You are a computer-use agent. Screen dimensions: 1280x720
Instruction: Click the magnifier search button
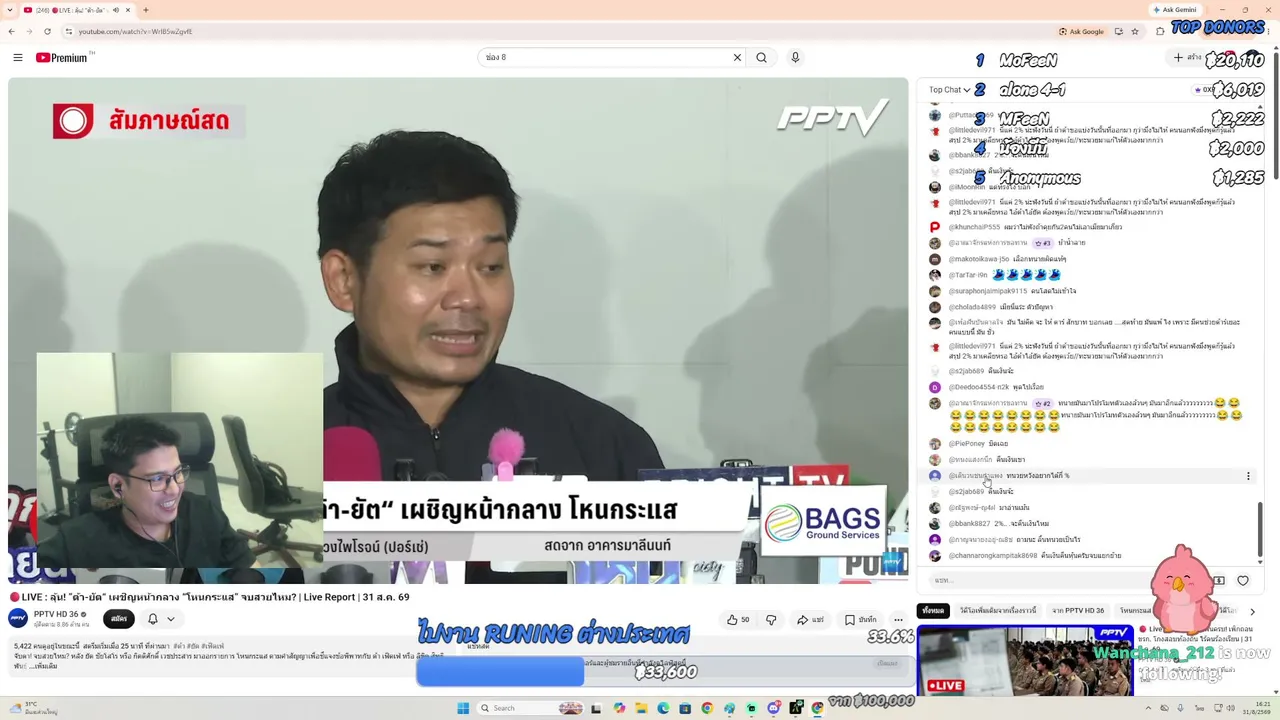coord(762,57)
